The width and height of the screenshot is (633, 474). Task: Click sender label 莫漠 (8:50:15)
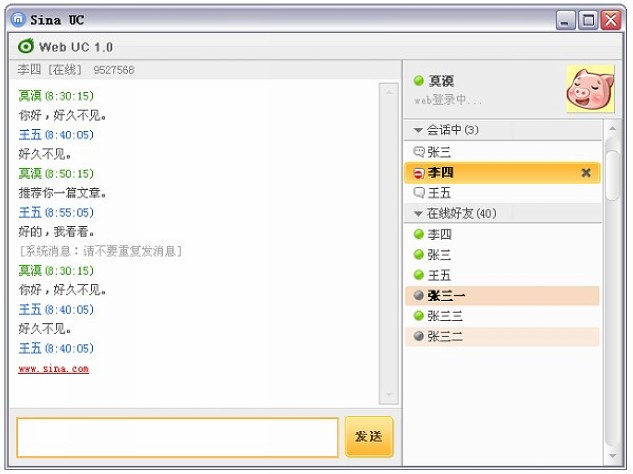[x=56, y=174]
